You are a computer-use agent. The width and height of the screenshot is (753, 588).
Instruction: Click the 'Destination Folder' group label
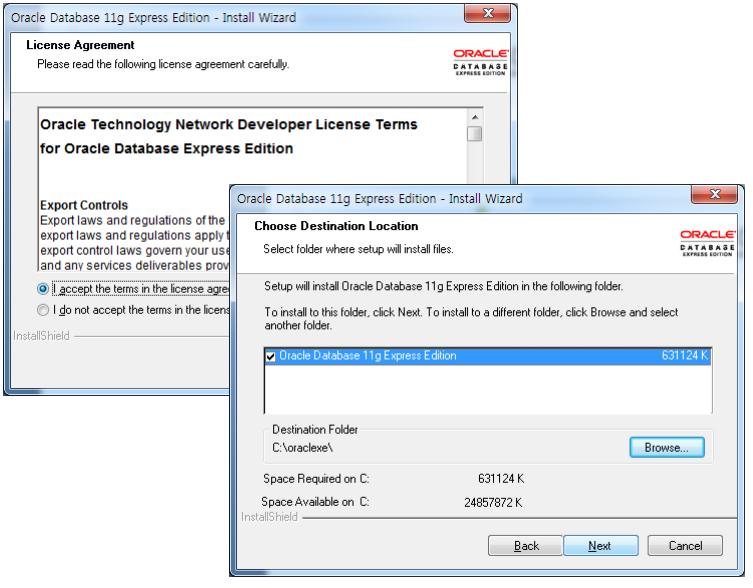(315, 429)
